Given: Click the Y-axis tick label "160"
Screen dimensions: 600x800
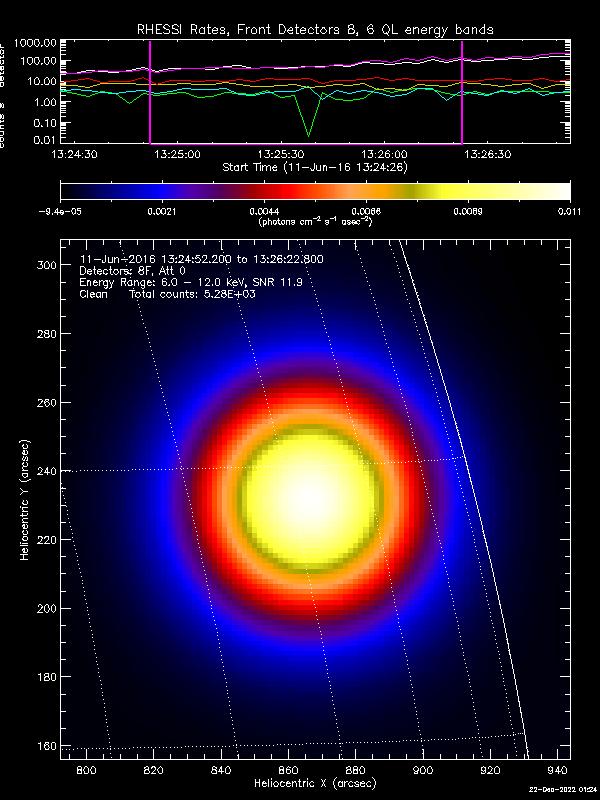Looking at the screenshot, I should point(46,746).
